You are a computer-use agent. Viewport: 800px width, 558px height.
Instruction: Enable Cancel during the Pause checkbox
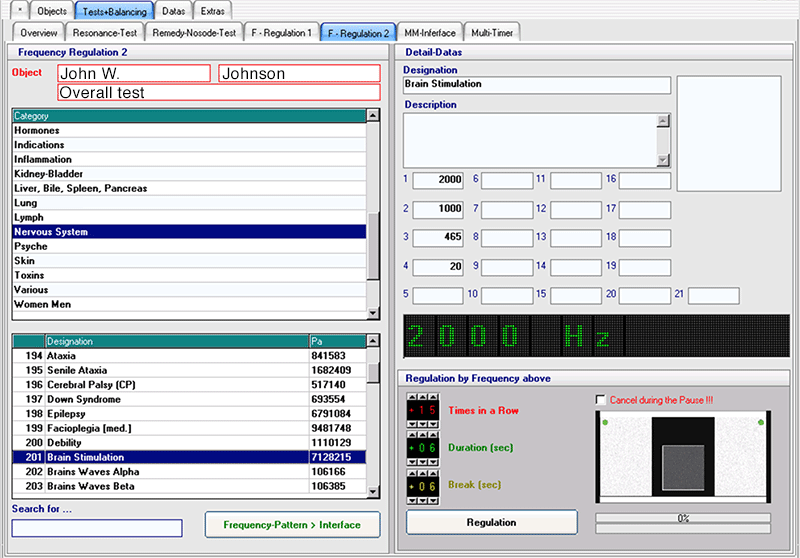click(x=601, y=400)
